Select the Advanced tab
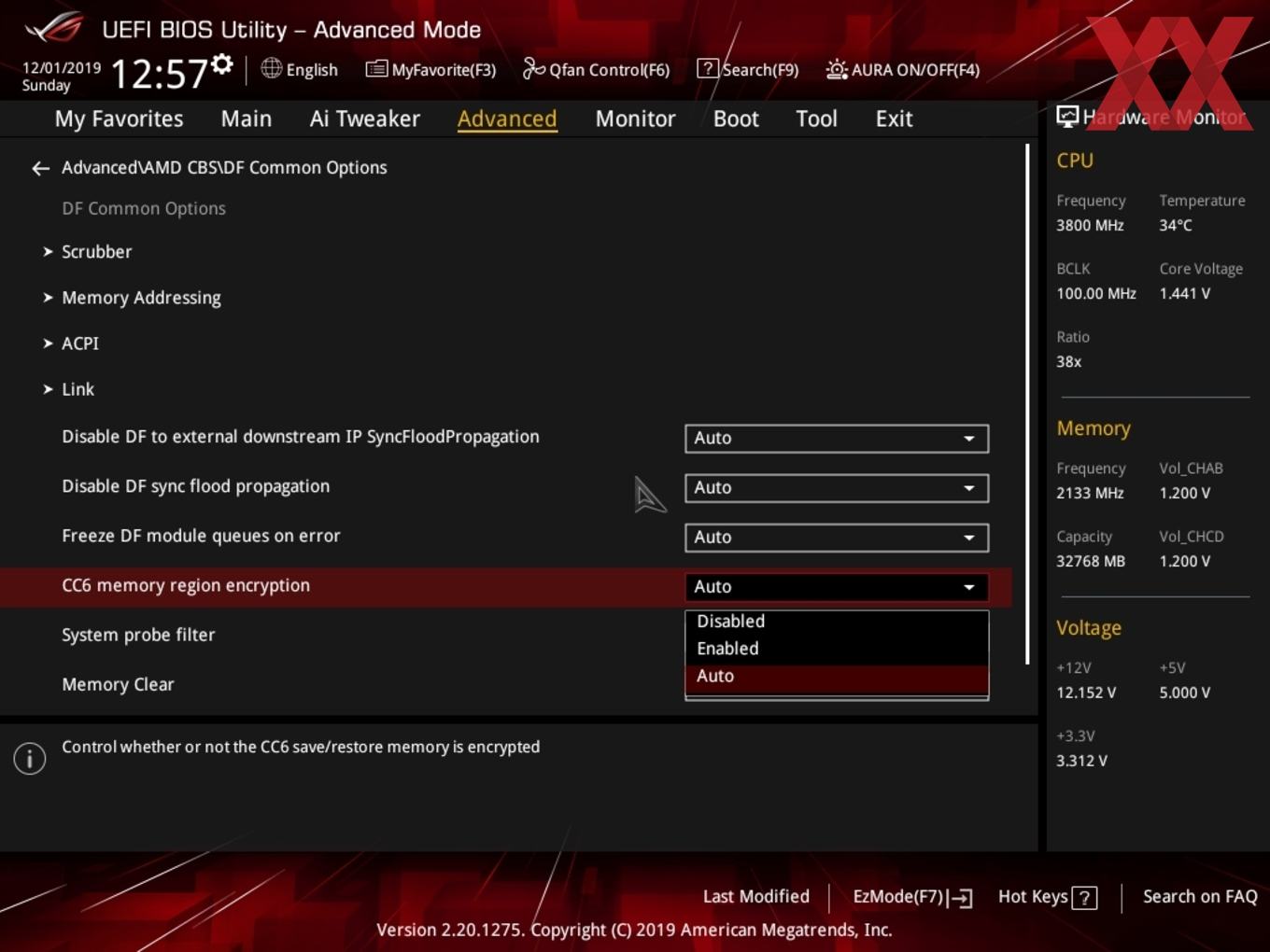The image size is (1270, 952). tap(507, 119)
